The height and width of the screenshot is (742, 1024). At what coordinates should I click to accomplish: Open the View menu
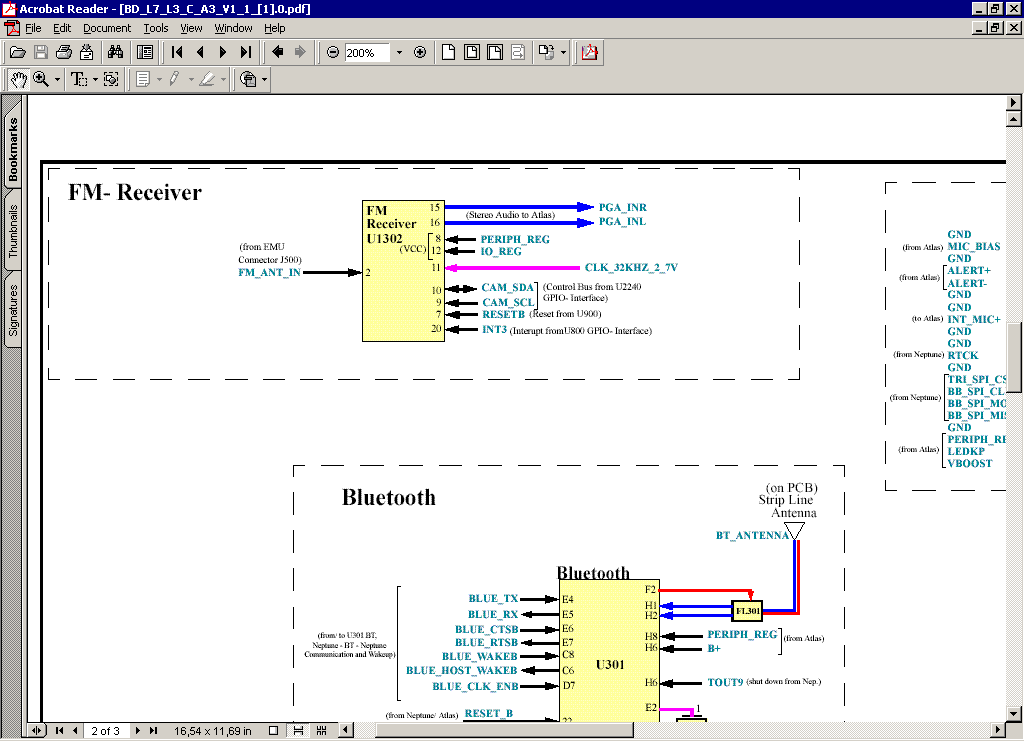pos(191,28)
